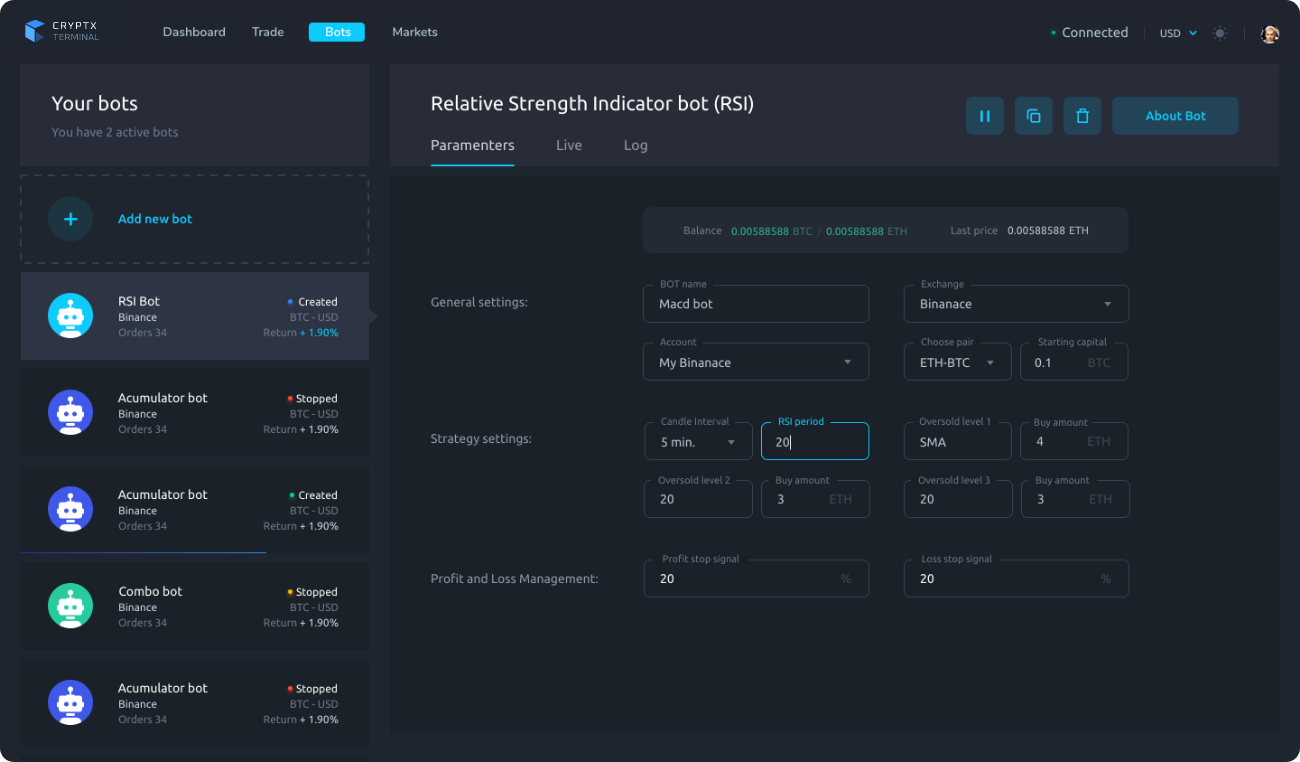Edit the BOT name field
1300x762 pixels.
pos(756,304)
